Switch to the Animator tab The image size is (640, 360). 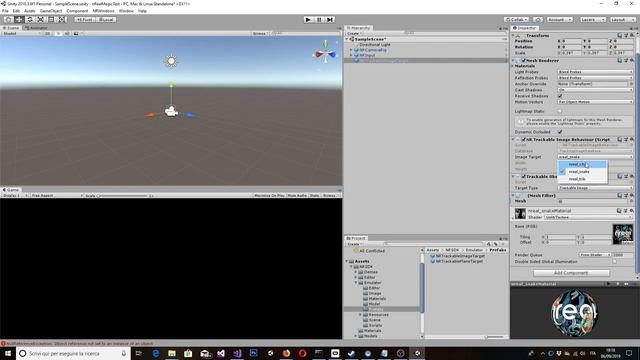click(37, 28)
